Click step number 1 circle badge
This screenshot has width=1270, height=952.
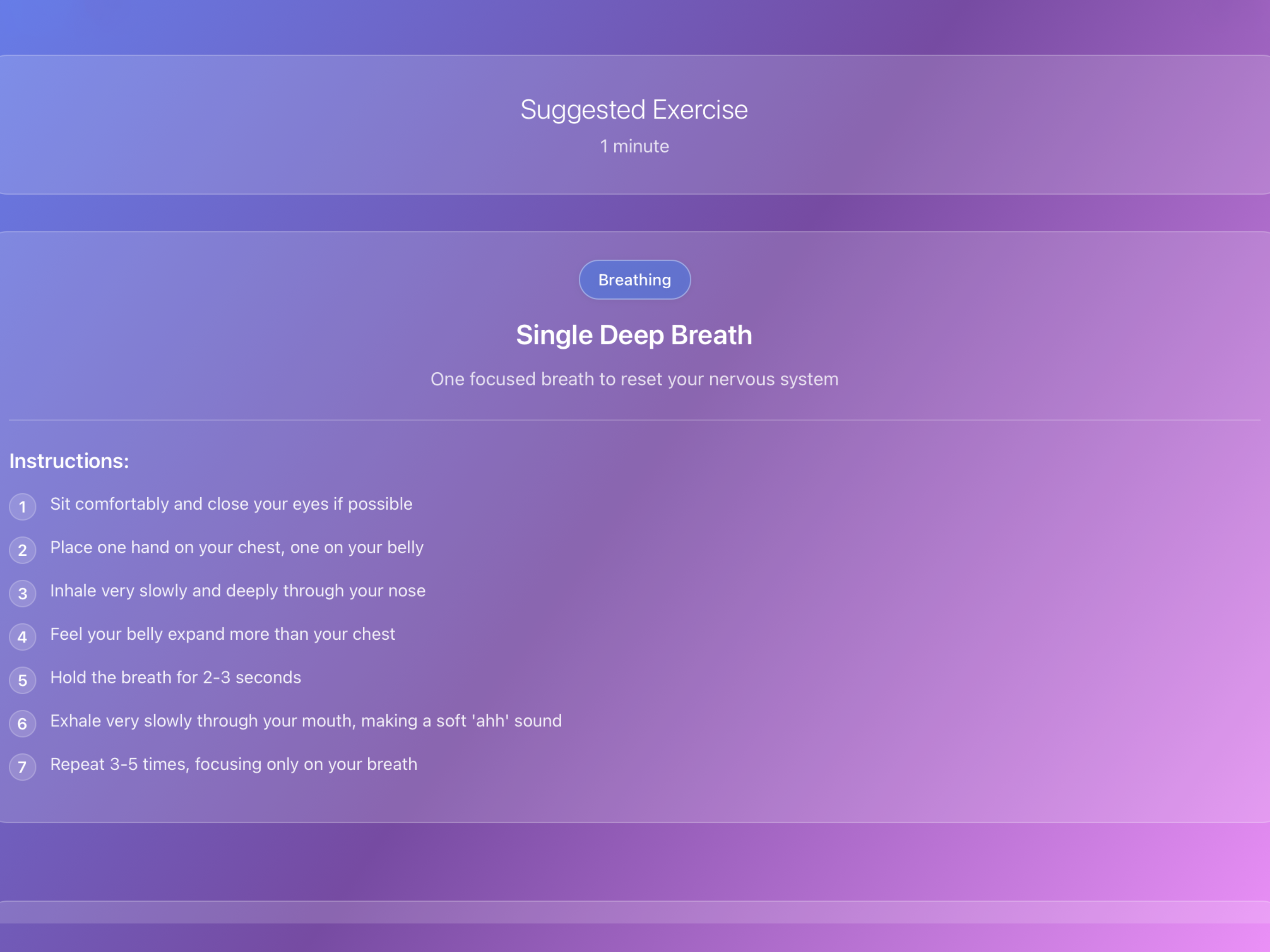pyautogui.click(x=23, y=507)
